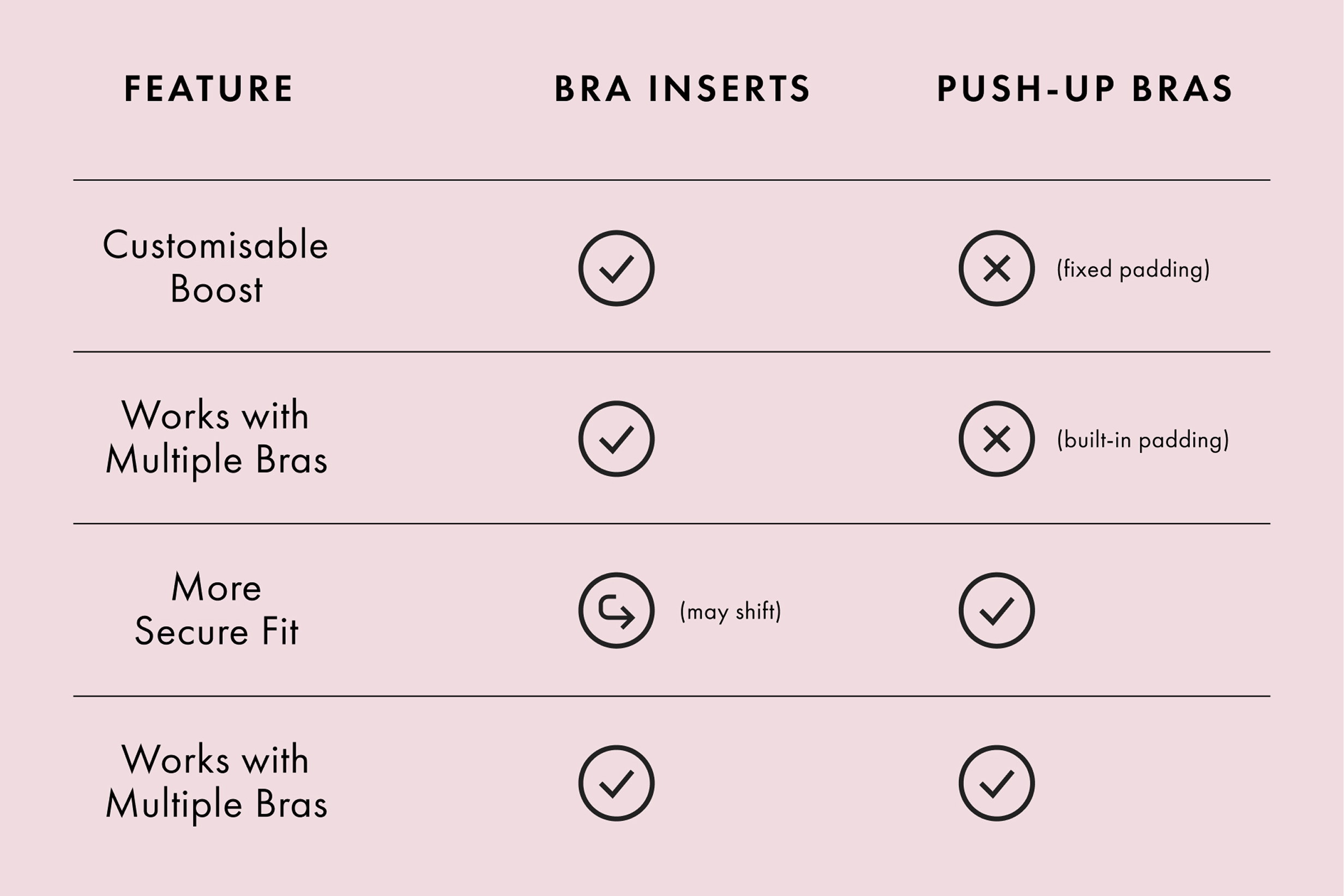Click the Push-Up Bras checkmark for More Secure Fit
1344x896 pixels.
[x=997, y=610]
